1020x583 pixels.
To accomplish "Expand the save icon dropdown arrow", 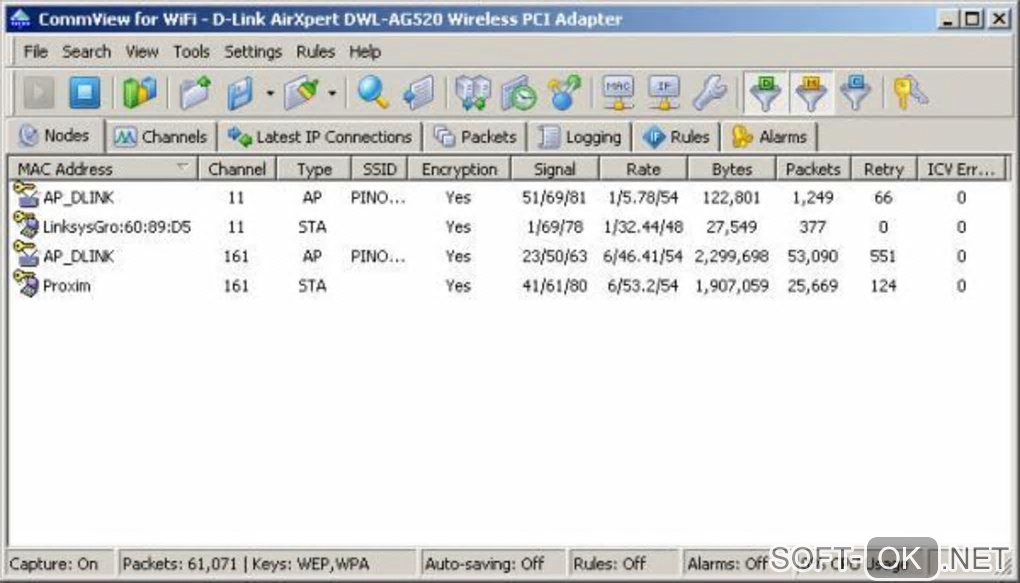I will click(x=270, y=94).
